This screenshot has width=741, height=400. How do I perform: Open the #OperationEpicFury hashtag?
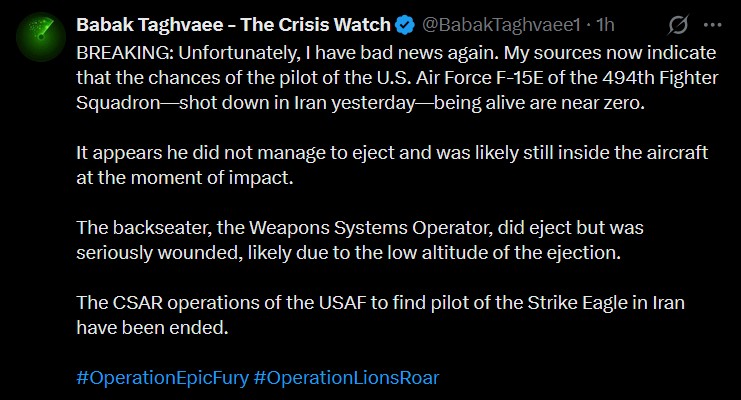click(161, 378)
